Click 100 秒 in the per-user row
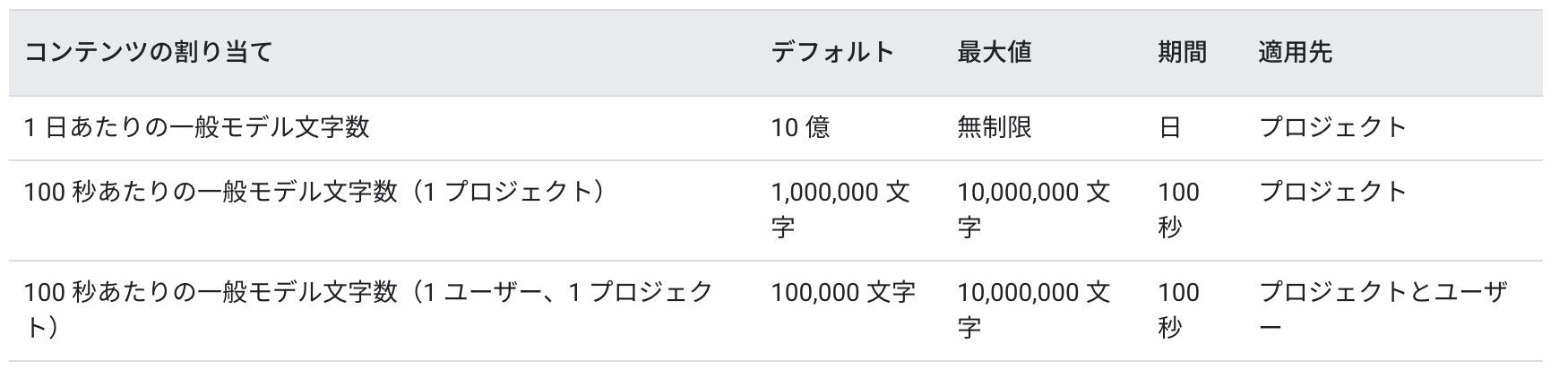The height and width of the screenshot is (378, 1568). tap(1179, 310)
